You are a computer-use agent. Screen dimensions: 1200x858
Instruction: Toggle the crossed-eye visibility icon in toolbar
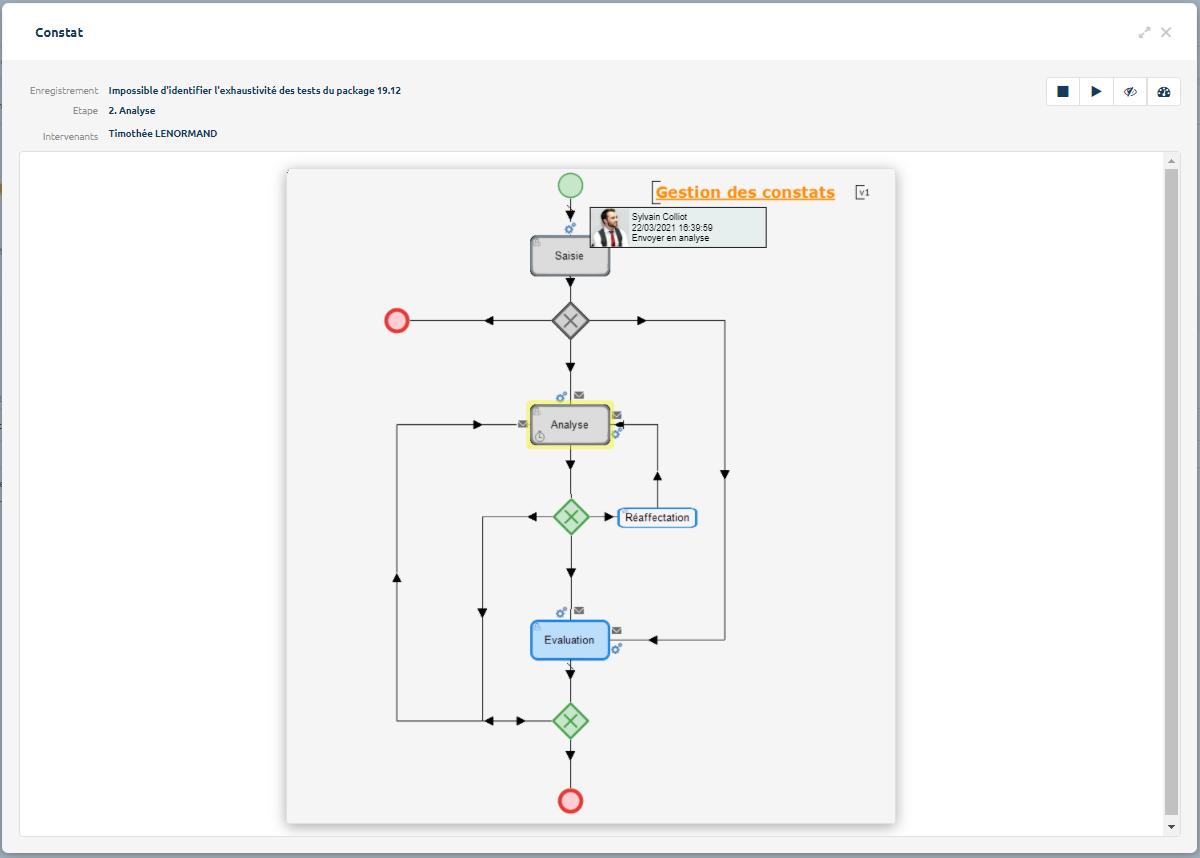coord(1130,91)
